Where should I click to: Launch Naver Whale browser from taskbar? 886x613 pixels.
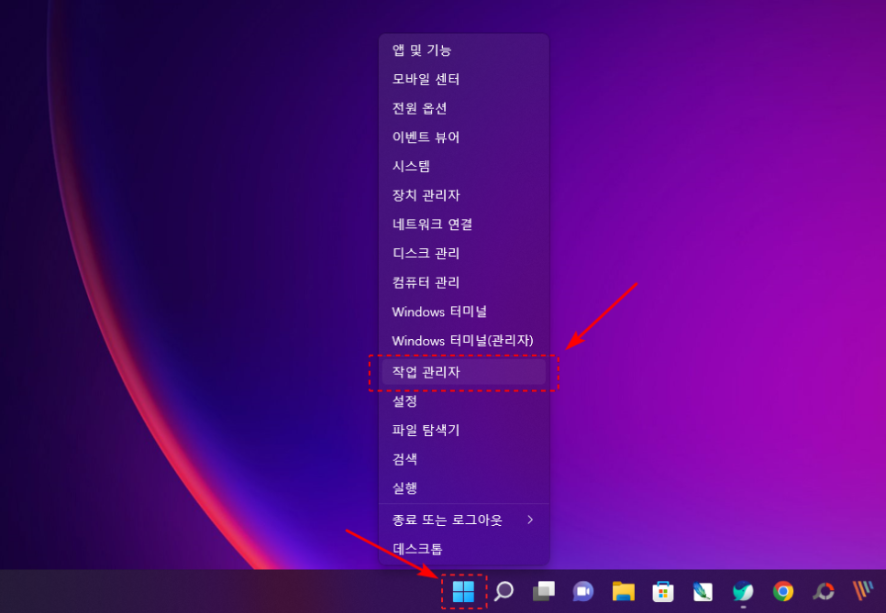click(742, 592)
